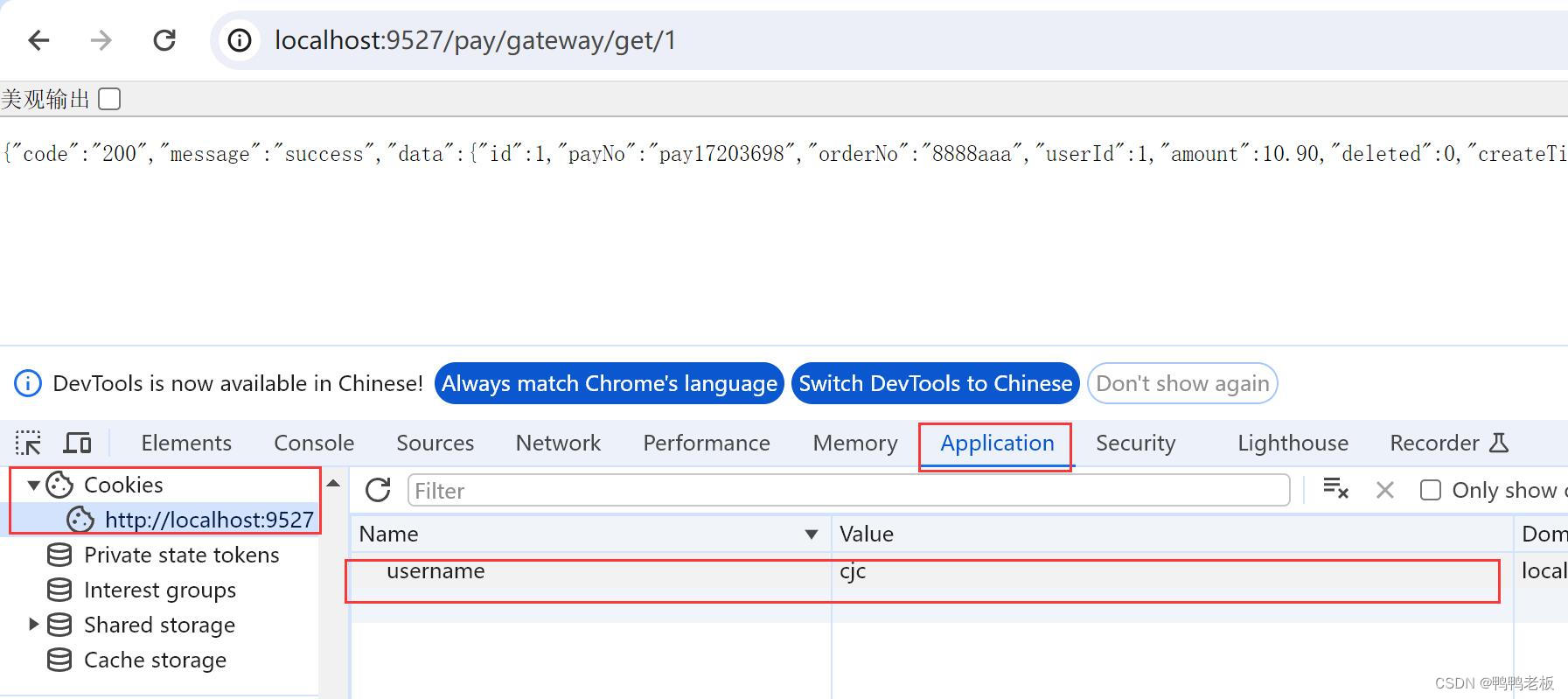The width and height of the screenshot is (1568, 699).
Task: Go back to the previous page
Action: tap(39, 40)
